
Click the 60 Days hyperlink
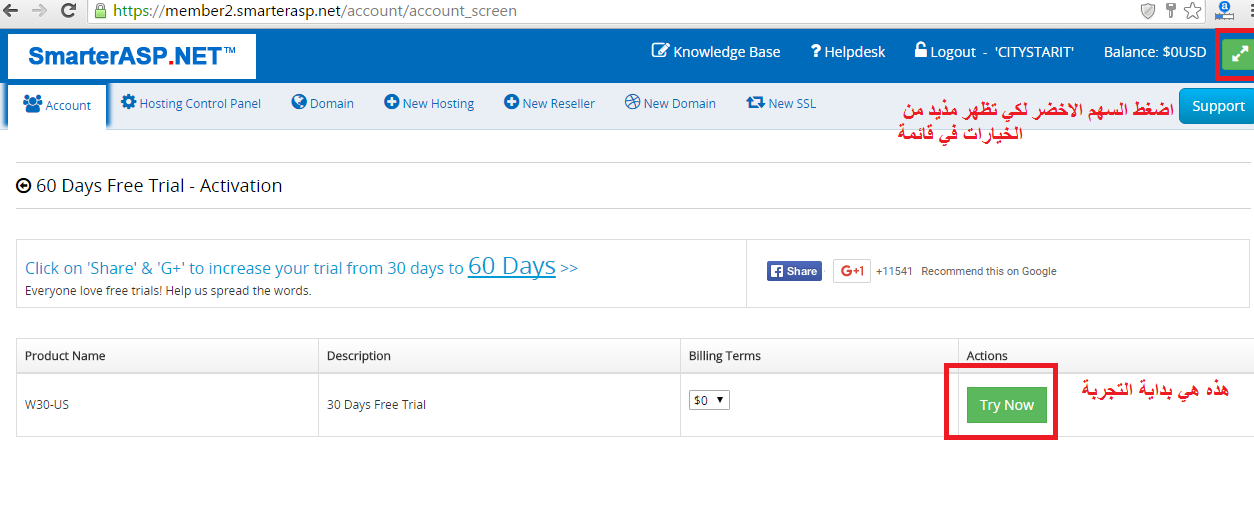[x=511, y=266]
